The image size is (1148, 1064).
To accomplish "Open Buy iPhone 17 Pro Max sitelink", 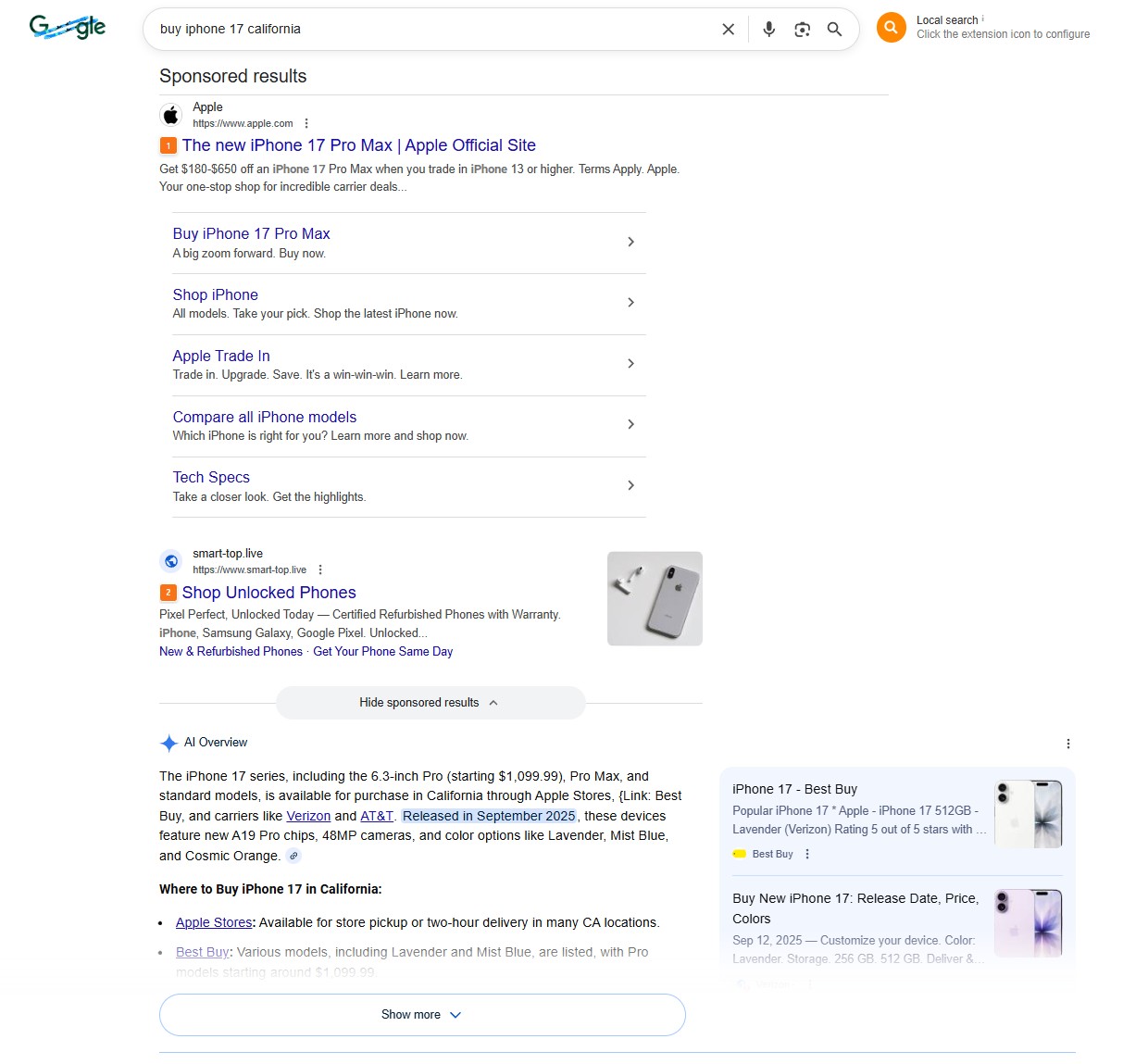I will [x=251, y=234].
